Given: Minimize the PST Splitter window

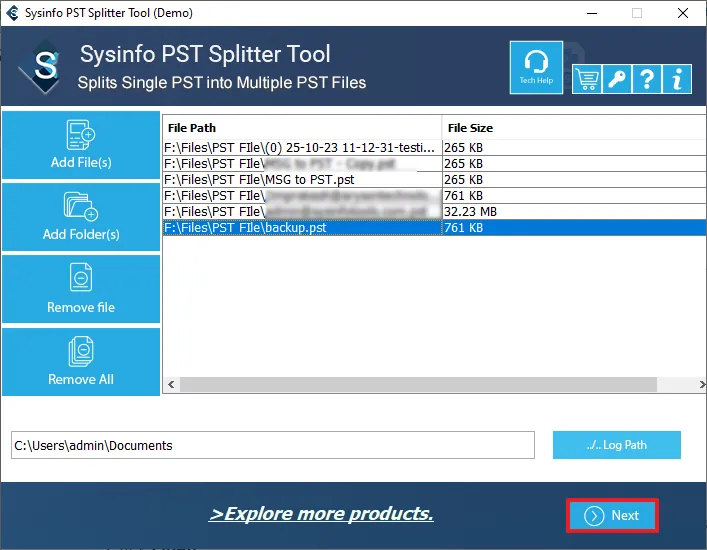Looking at the screenshot, I should pos(592,13).
